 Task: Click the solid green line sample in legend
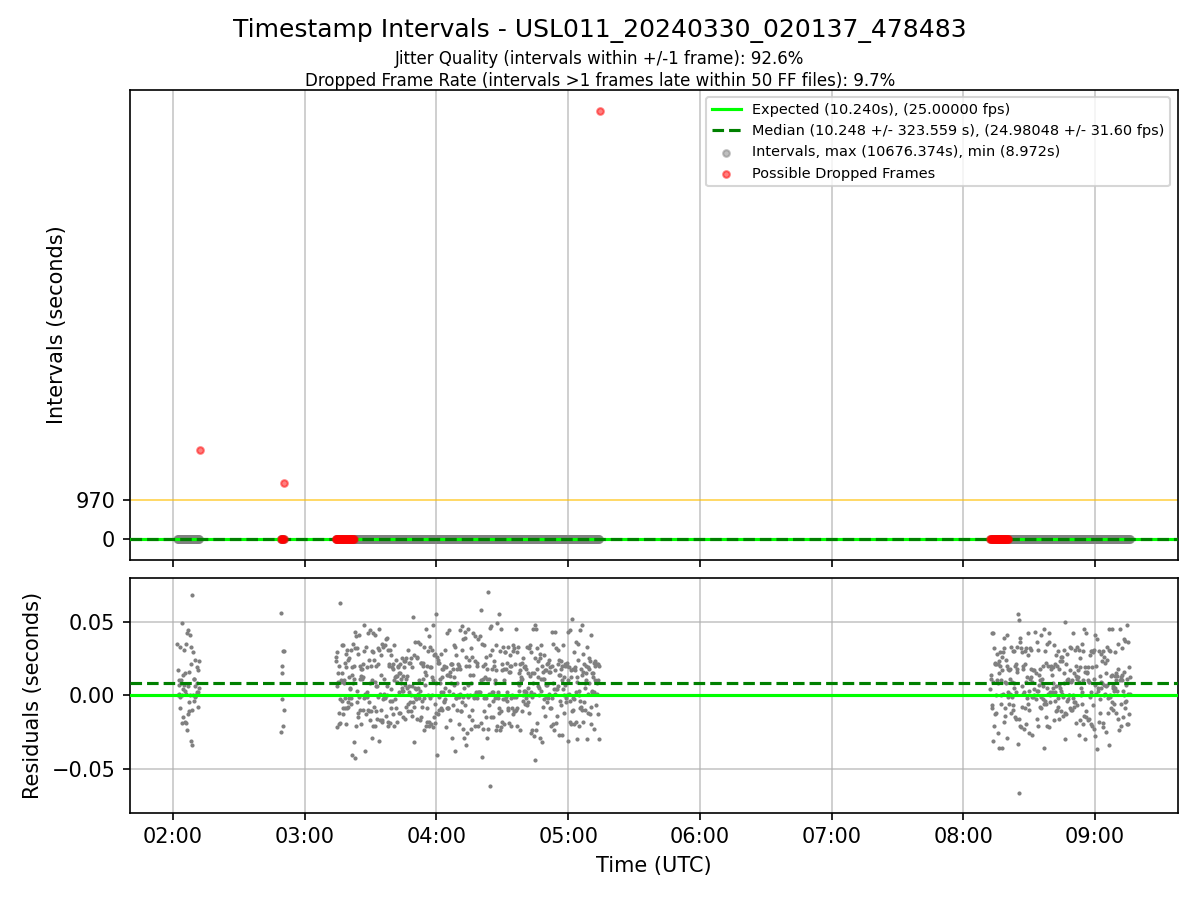click(726, 109)
